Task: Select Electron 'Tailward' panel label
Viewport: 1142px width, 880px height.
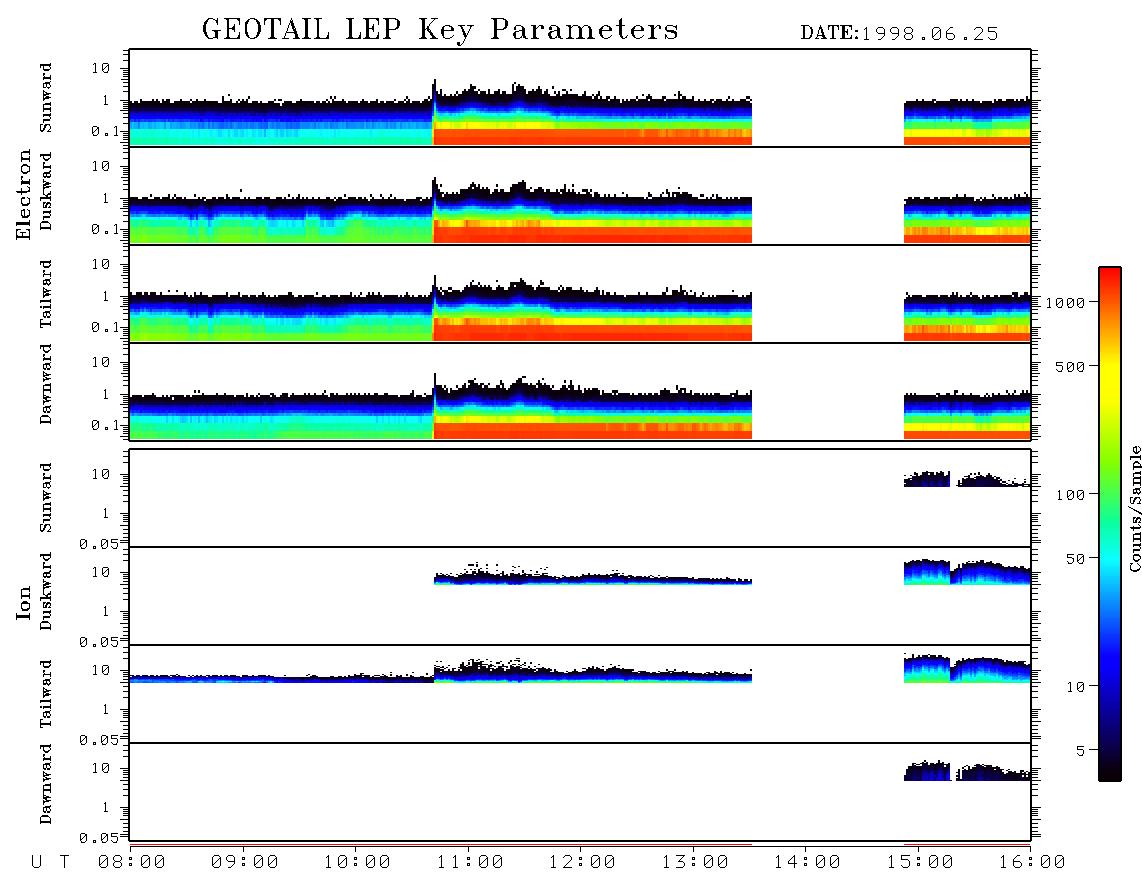Action: [46, 294]
